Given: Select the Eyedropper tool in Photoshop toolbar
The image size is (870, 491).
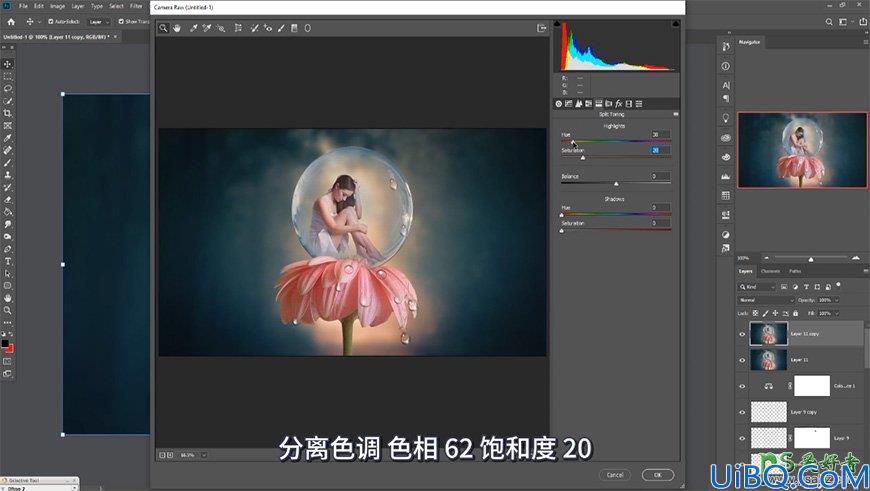Looking at the screenshot, I should [8, 138].
